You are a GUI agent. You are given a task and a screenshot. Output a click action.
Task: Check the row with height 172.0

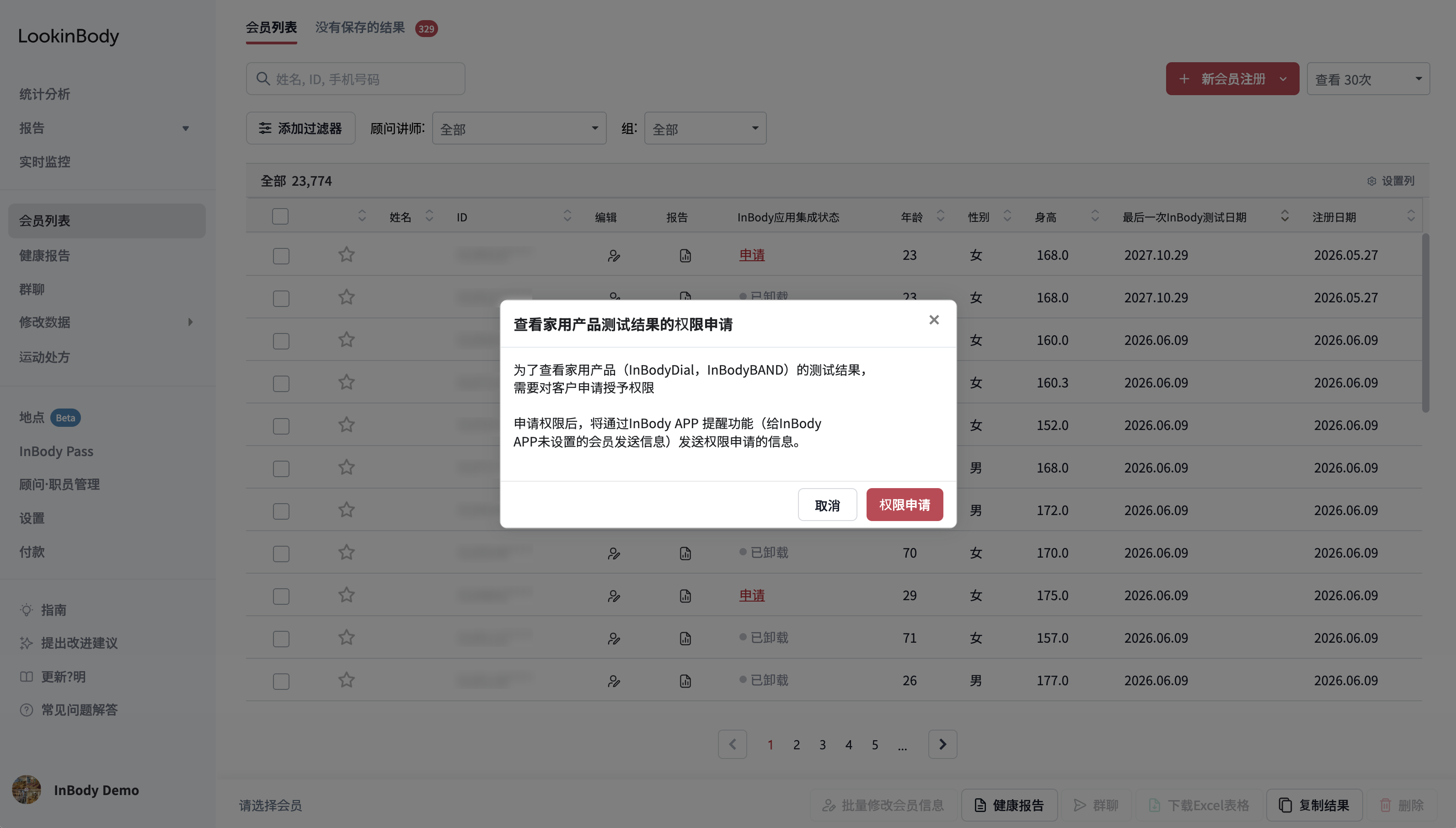point(281,511)
